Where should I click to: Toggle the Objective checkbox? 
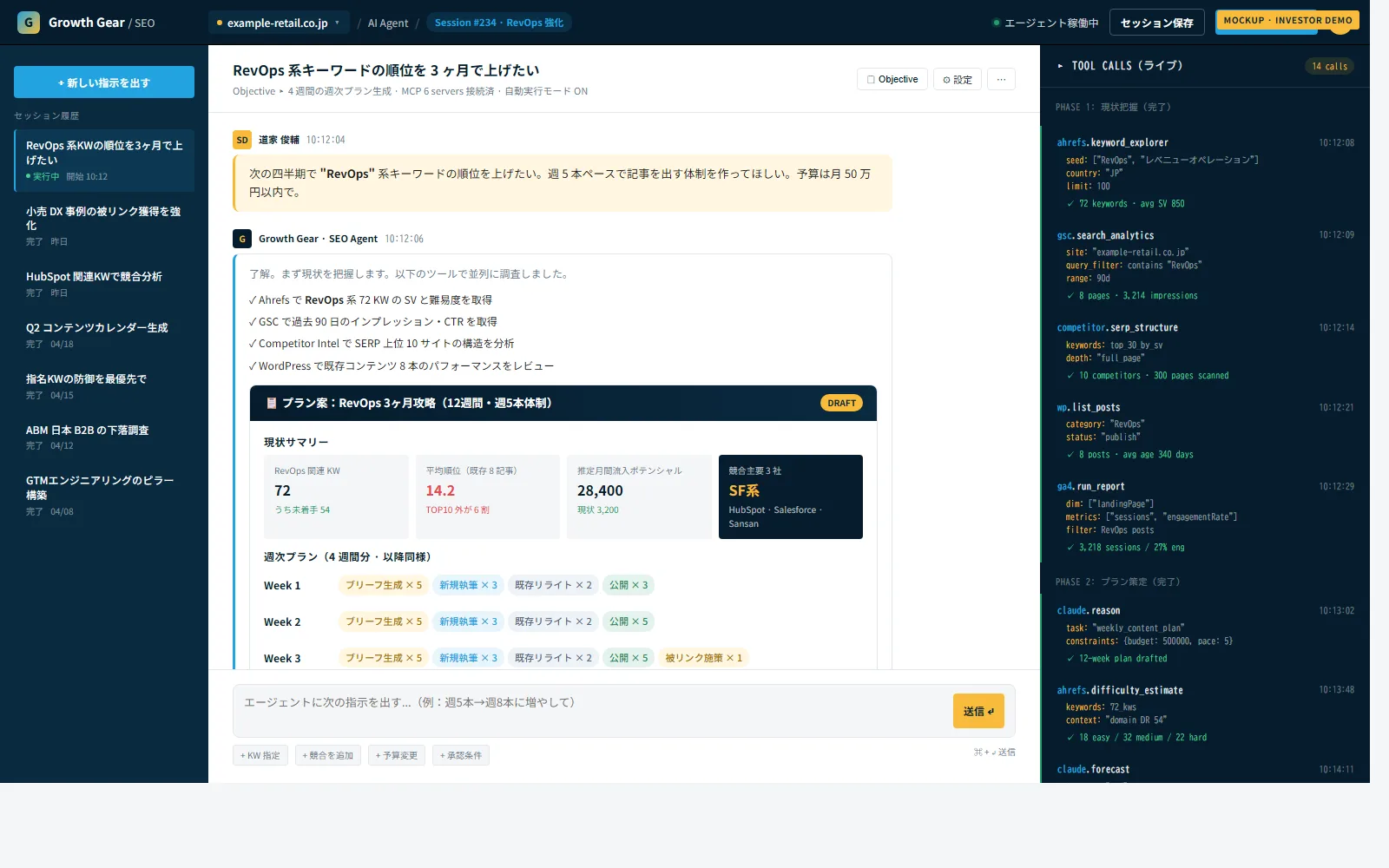[871, 79]
